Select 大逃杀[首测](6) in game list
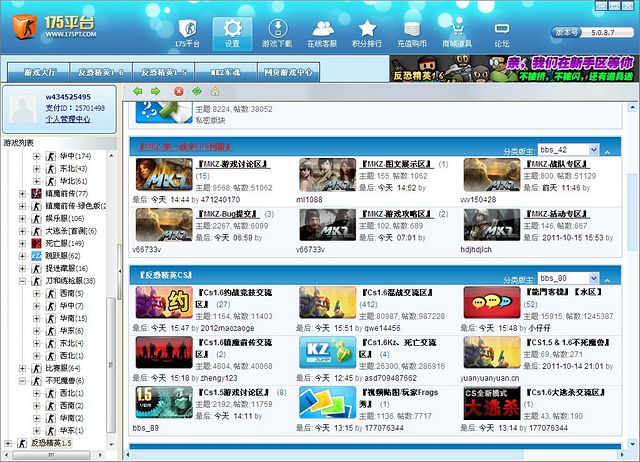 (x=71, y=231)
